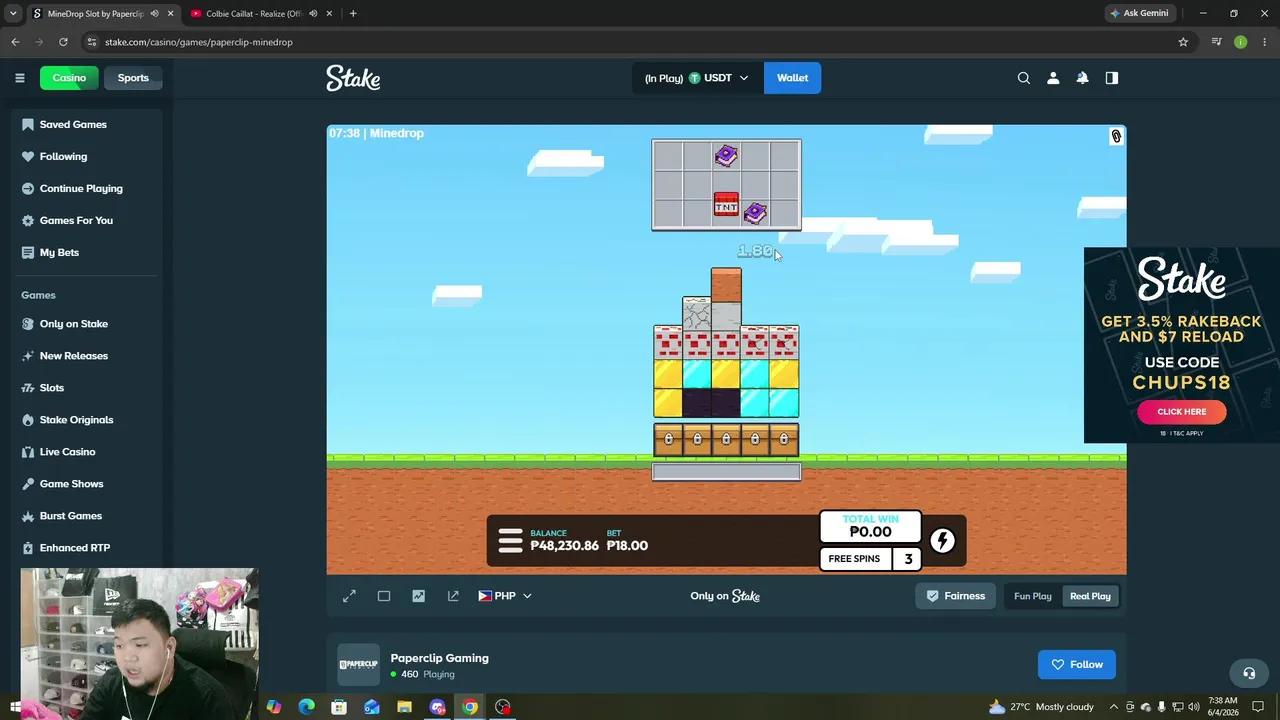Enter fullscreen mode for the game

pyautogui.click(x=349, y=596)
